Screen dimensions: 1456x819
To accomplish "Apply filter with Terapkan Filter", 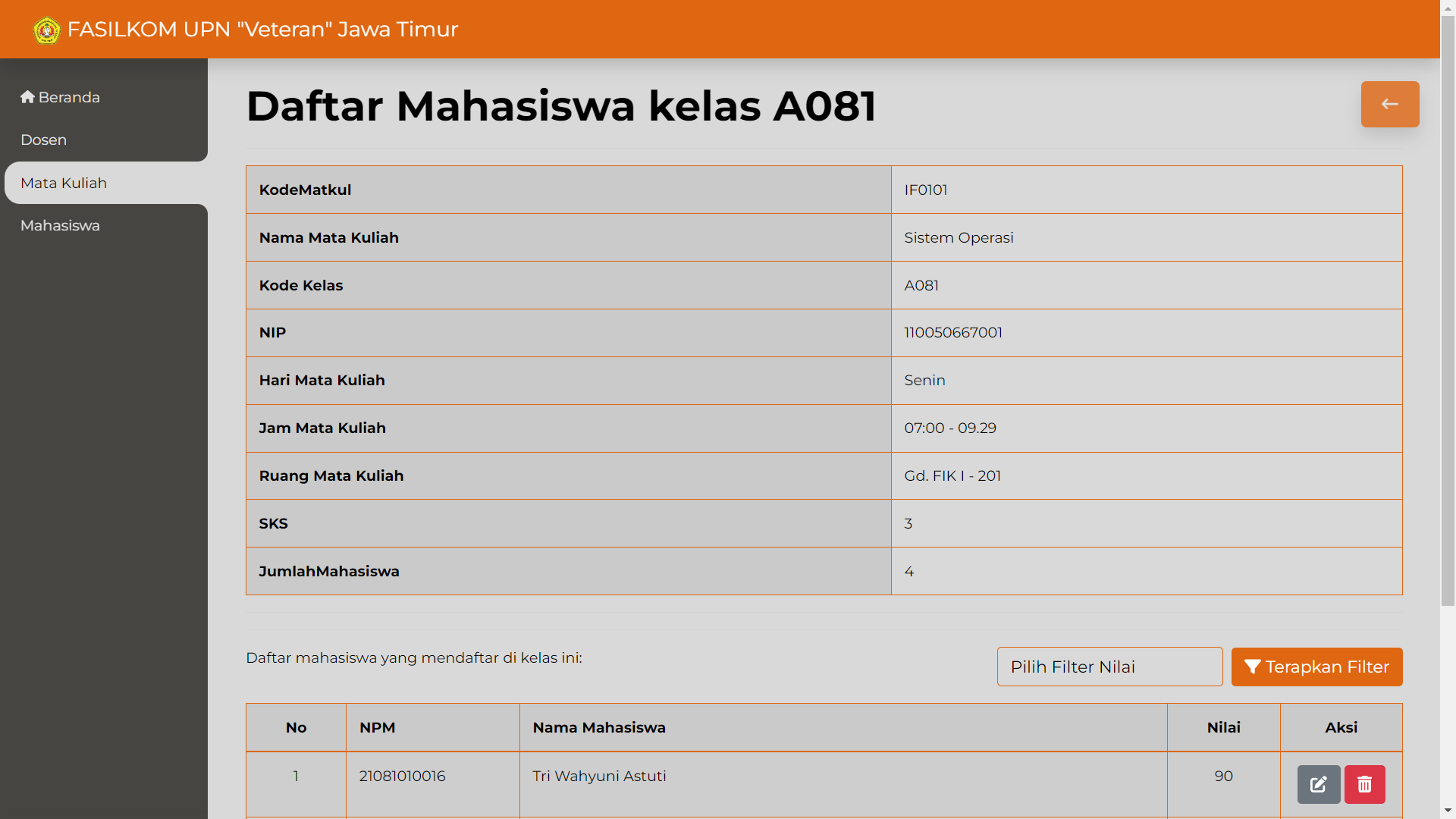I will [1316, 667].
